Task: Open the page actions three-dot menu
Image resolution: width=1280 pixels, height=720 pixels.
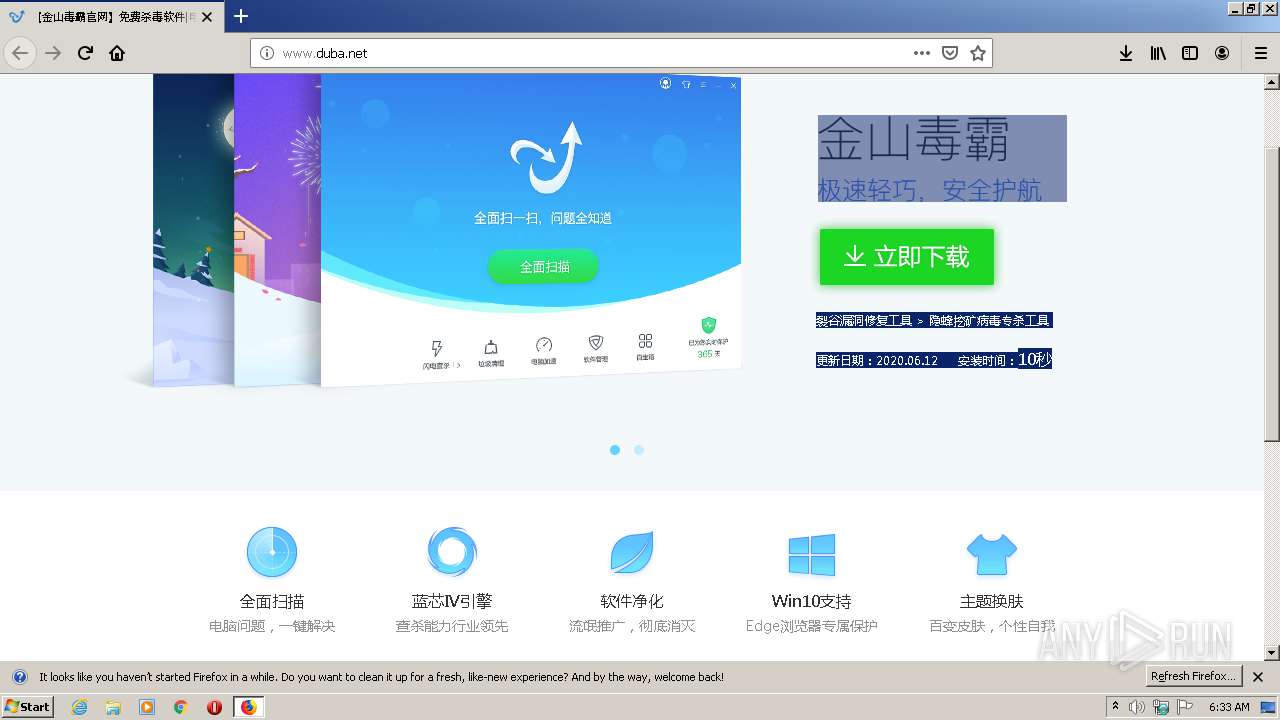Action: (x=922, y=53)
